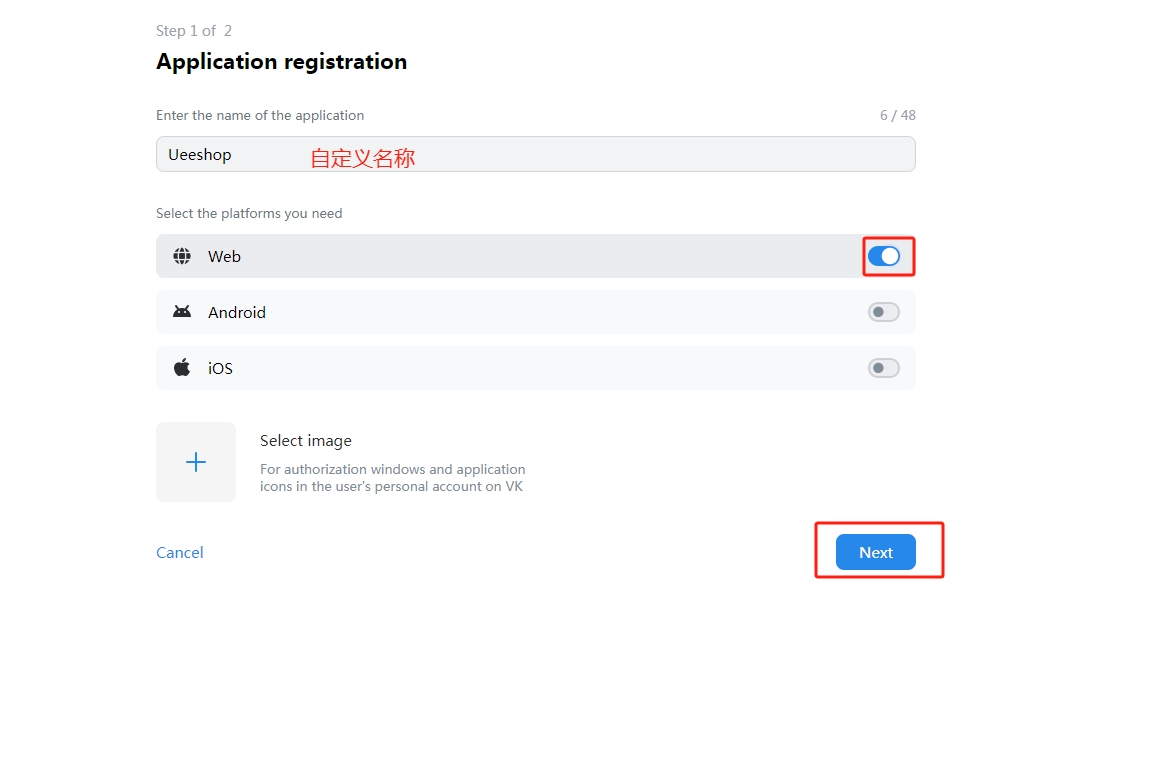Click the "Select image" title text
Image resolution: width=1157 pixels, height=758 pixels.
305,441
